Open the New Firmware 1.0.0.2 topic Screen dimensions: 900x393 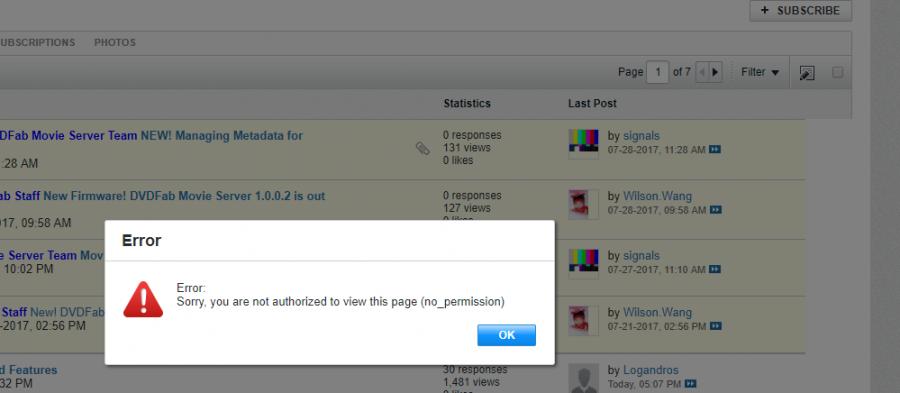pyautogui.click(x=184, y=196)
